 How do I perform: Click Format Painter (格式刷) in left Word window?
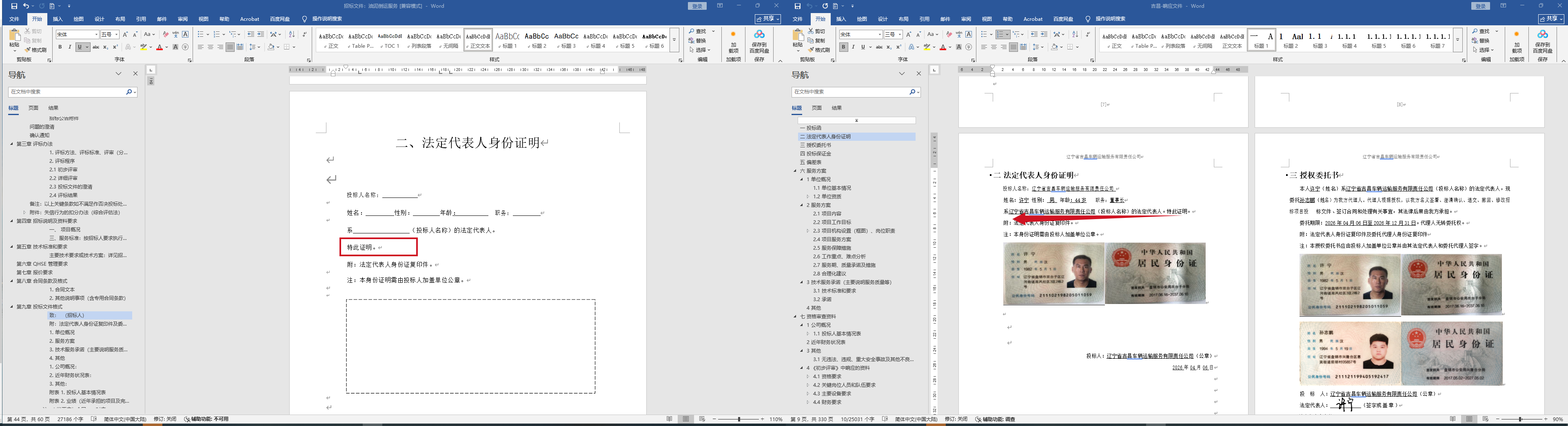pos(36,49)
